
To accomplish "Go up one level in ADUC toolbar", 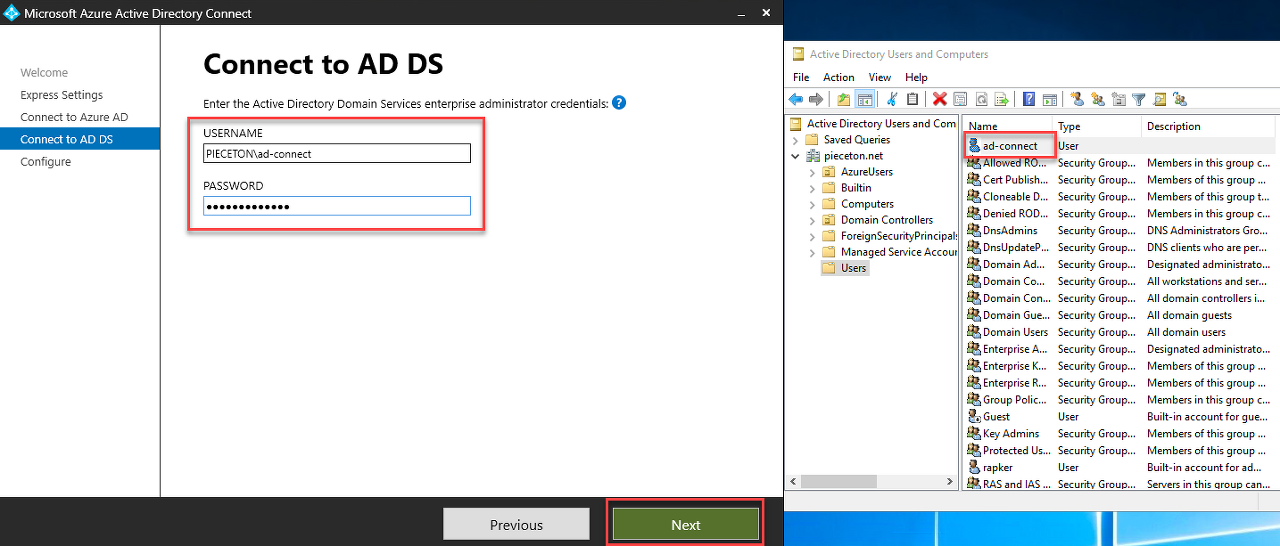I will (844, 99).
